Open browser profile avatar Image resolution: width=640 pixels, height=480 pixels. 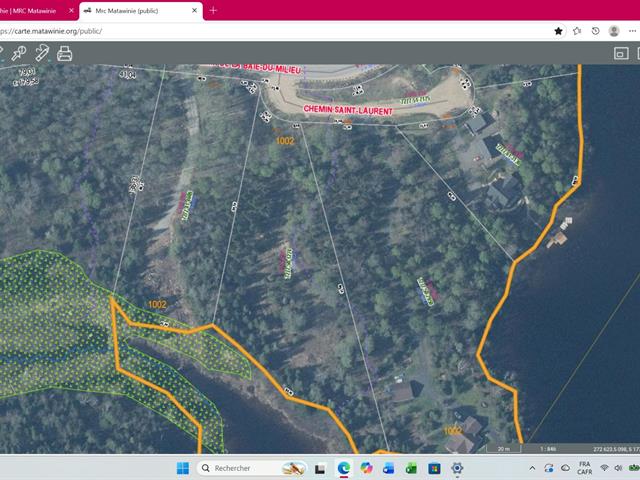pyautogui.click(x=614, y=31)
